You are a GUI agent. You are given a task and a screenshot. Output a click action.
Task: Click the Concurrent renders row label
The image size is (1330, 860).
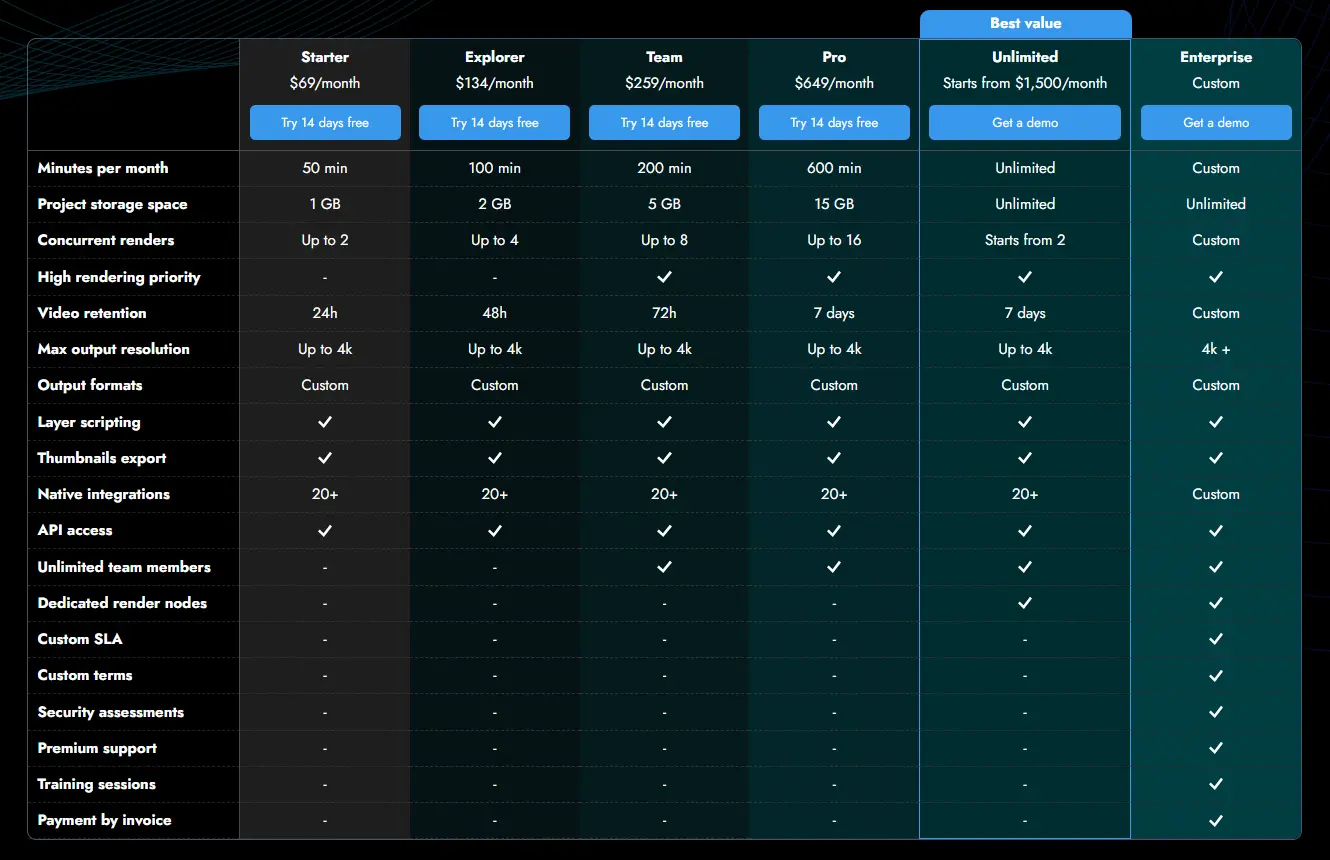[106, 240]
